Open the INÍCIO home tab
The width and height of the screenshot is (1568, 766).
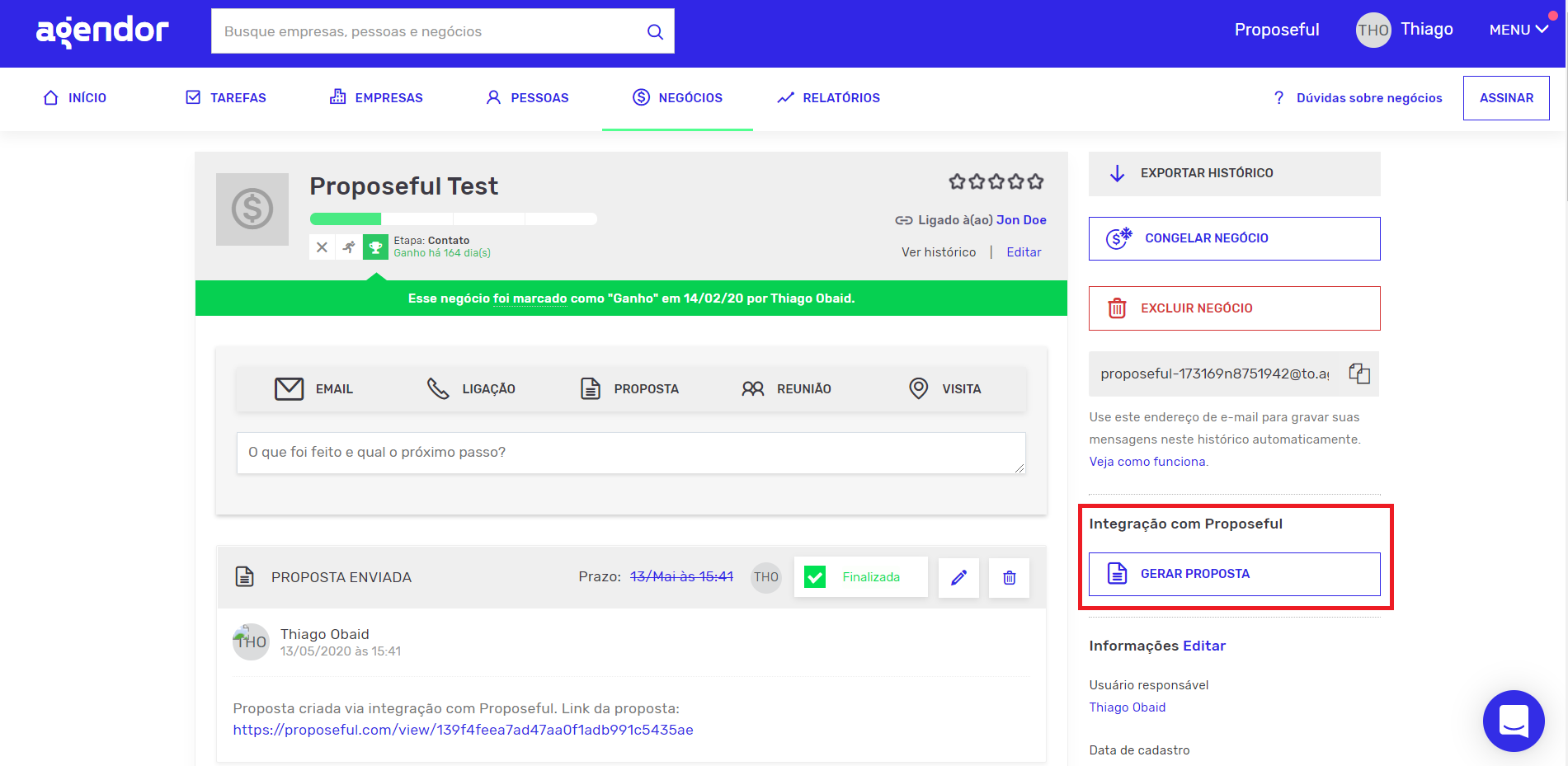point(74,97)
